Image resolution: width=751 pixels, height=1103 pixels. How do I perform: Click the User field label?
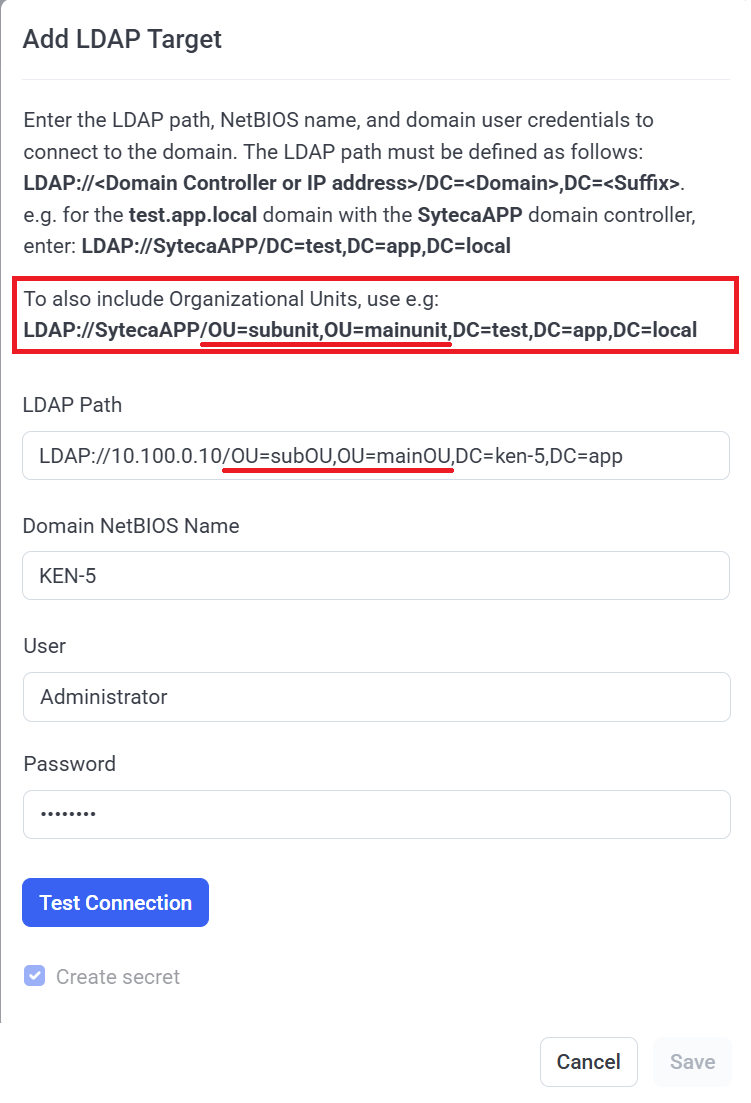click(x=44, y=645)
